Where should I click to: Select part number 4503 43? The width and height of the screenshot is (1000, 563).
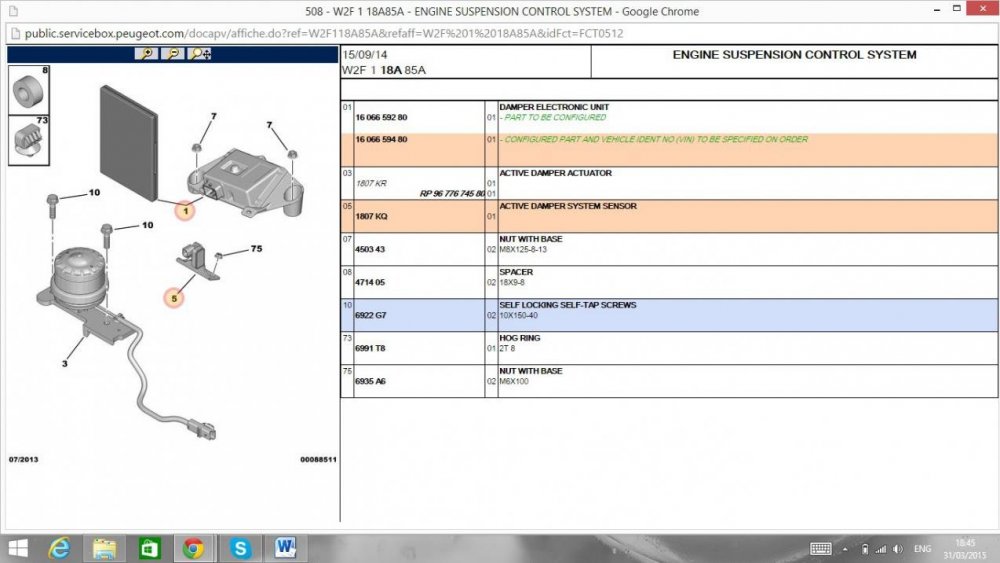(370, 249)
